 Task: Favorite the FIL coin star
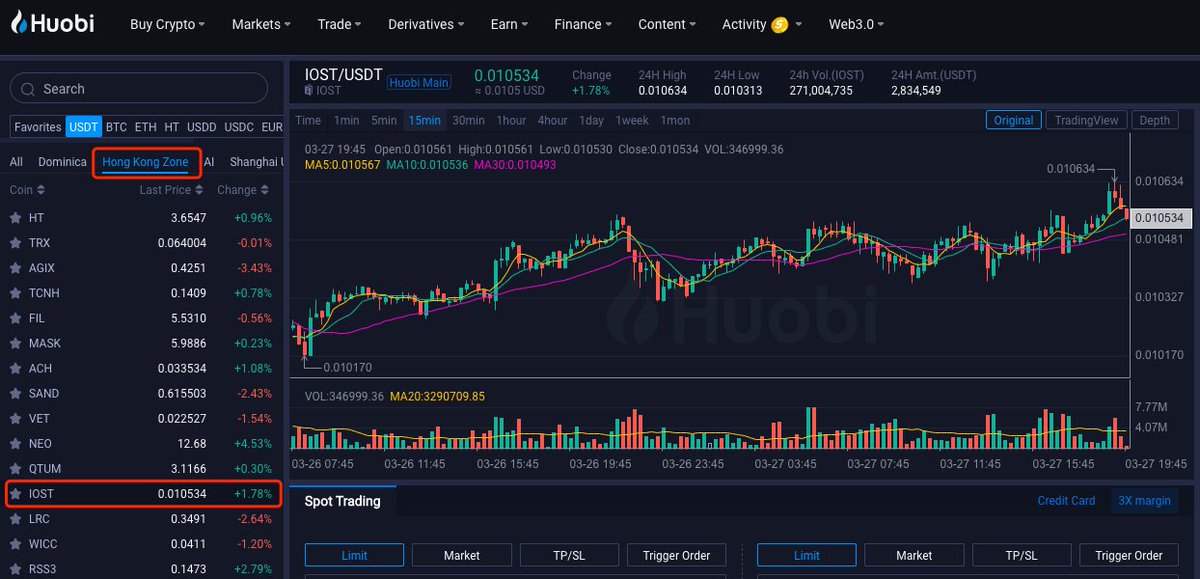coord(14,318)
